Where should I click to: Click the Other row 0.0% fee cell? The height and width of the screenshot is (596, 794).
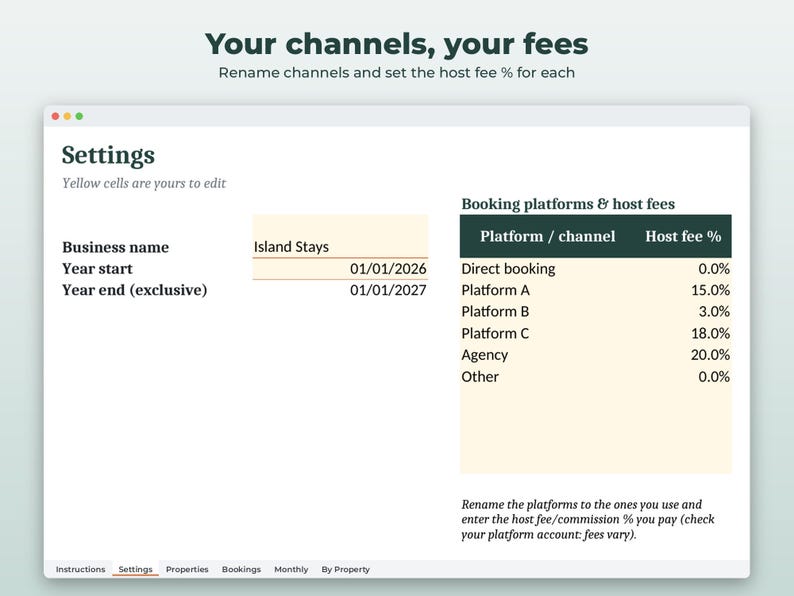(684, 377)
